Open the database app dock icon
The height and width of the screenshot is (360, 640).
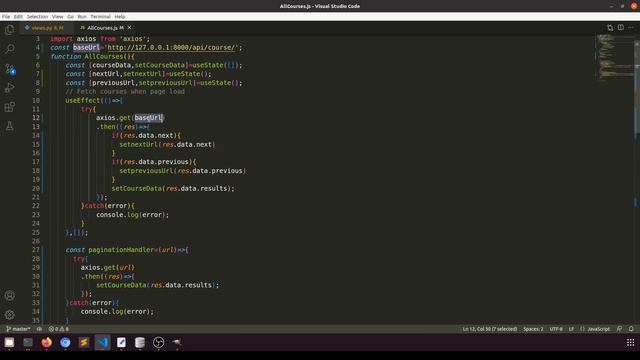(x=140, y=342)
